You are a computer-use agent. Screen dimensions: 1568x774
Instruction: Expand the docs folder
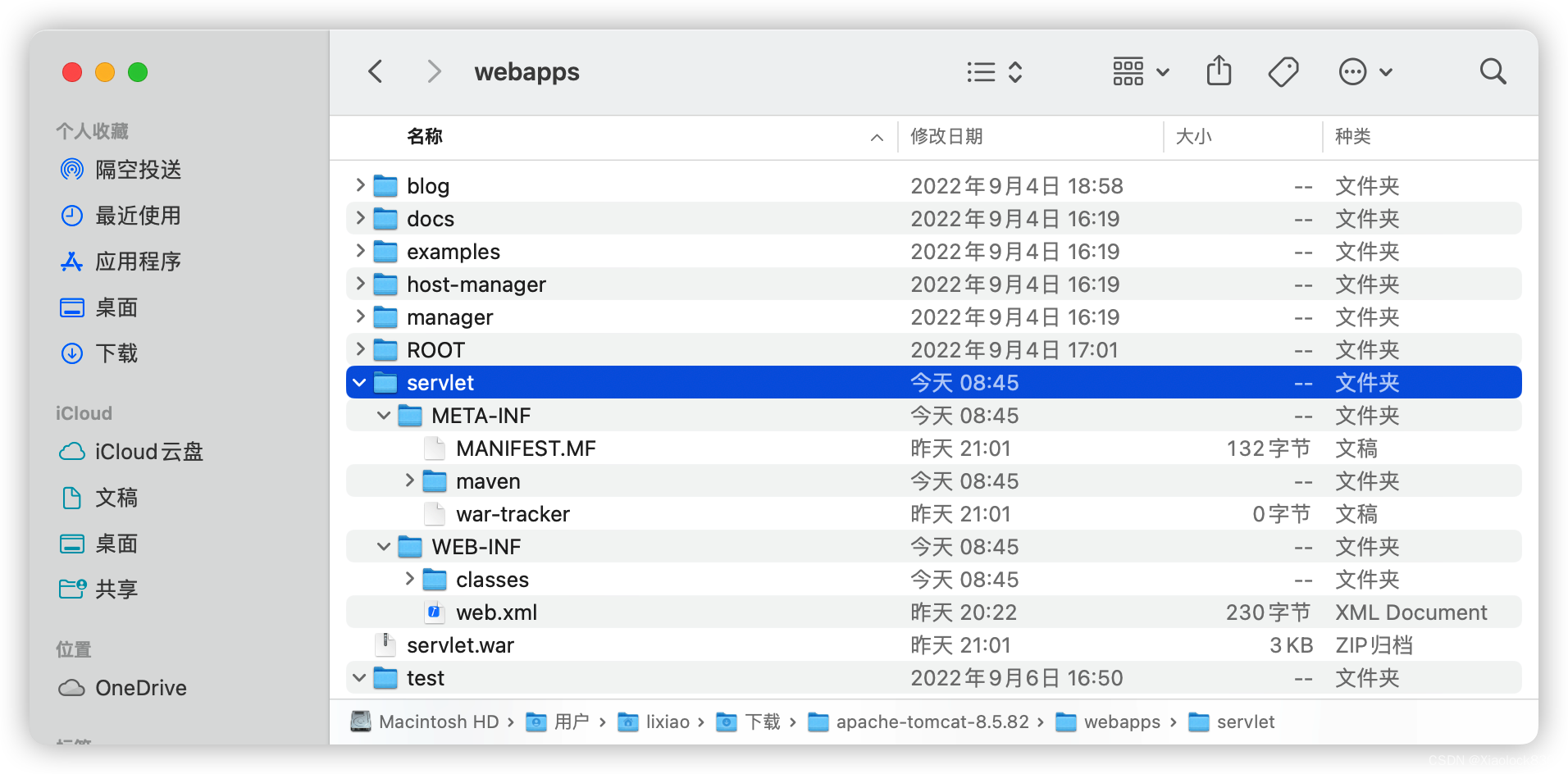tap(360, 218)
